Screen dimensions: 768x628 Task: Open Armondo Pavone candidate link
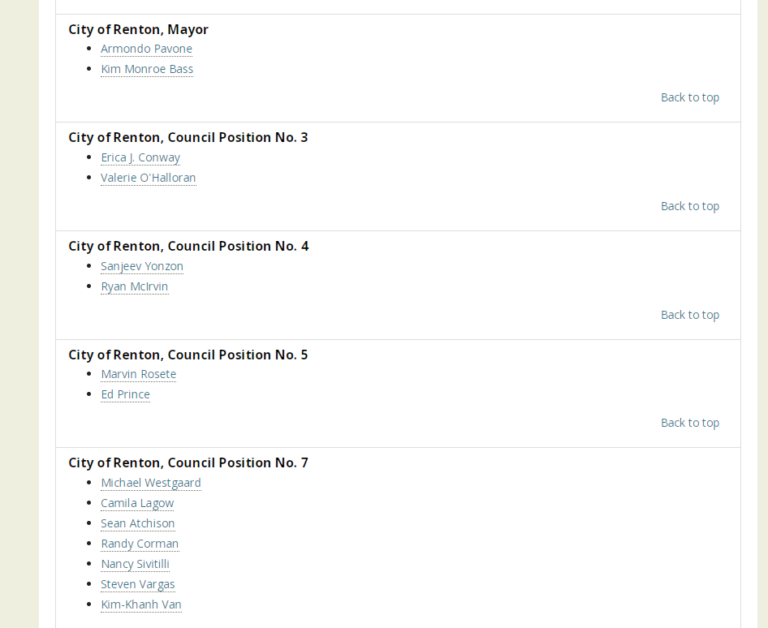click(146, 49)
